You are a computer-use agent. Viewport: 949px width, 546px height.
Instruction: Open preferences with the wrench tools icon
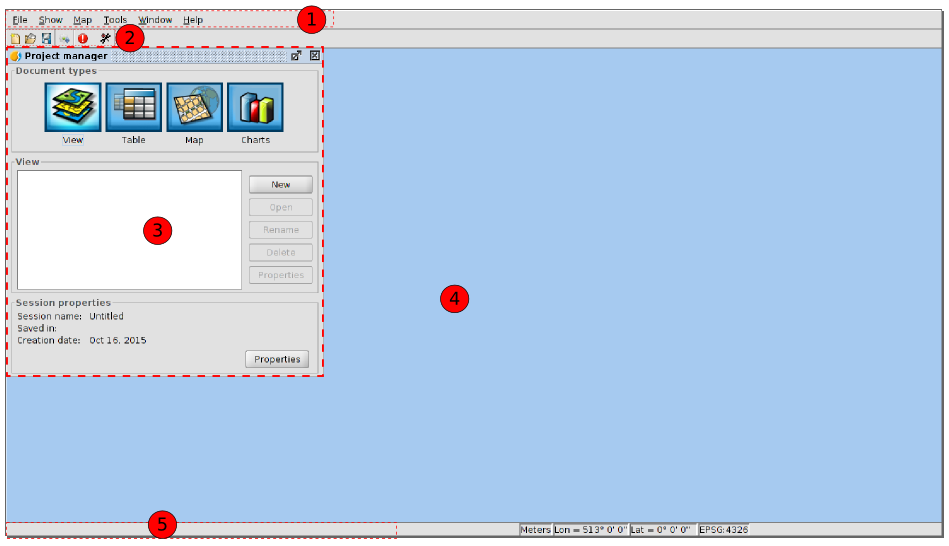(105, 38)
